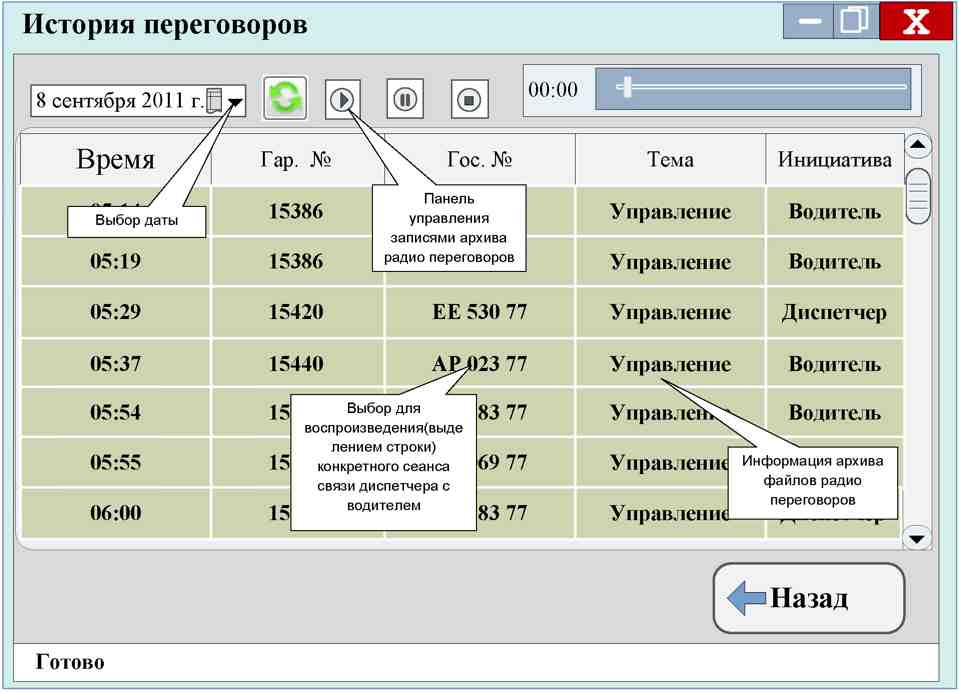
Task: Start playback with the play button
Action: click(342, 99)
